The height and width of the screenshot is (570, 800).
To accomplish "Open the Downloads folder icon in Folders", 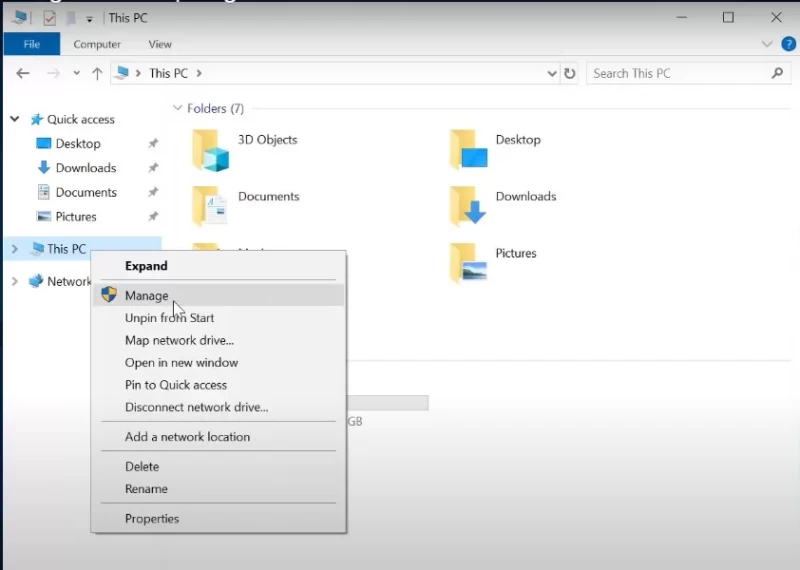I will pos(468,206).
